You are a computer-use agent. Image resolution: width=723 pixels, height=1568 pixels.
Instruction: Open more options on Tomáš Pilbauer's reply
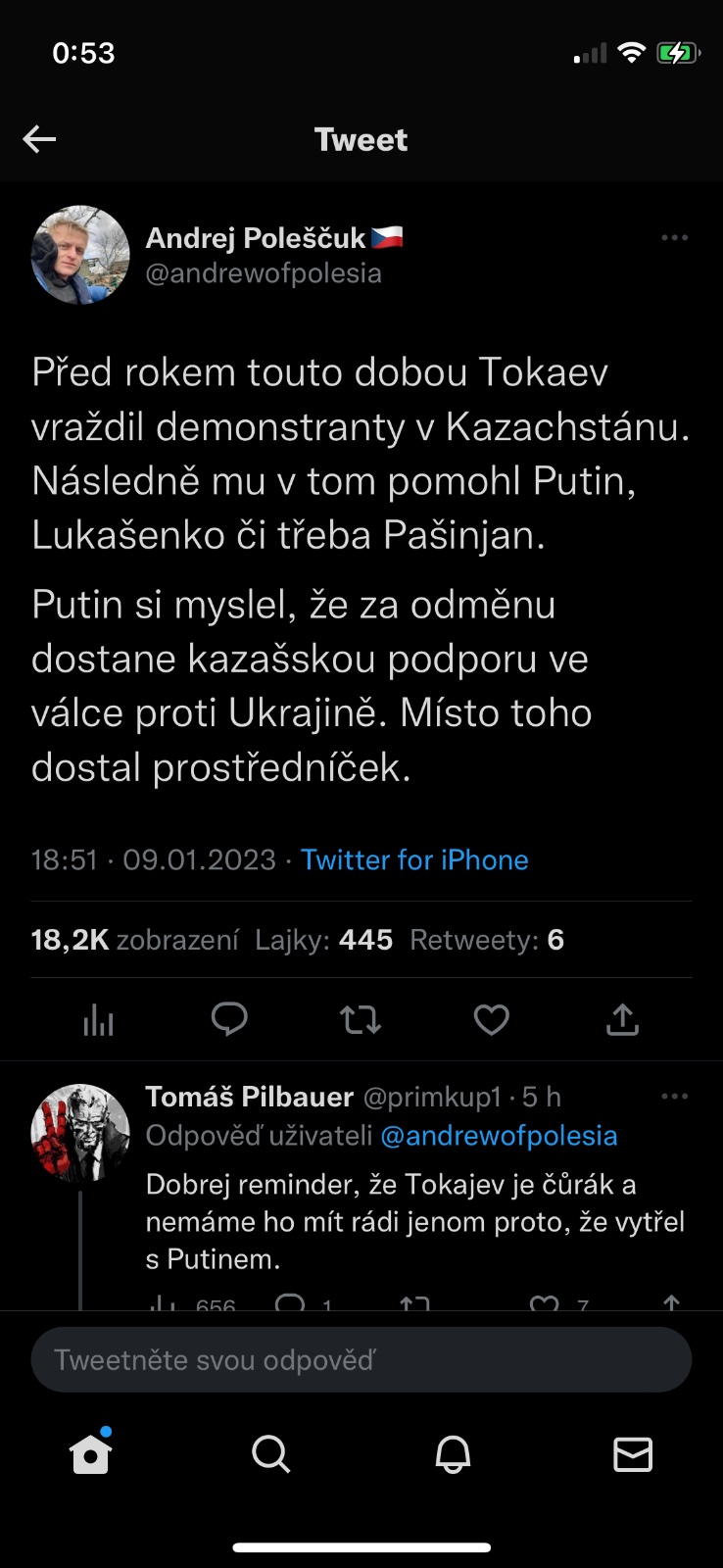point(674,1097)
